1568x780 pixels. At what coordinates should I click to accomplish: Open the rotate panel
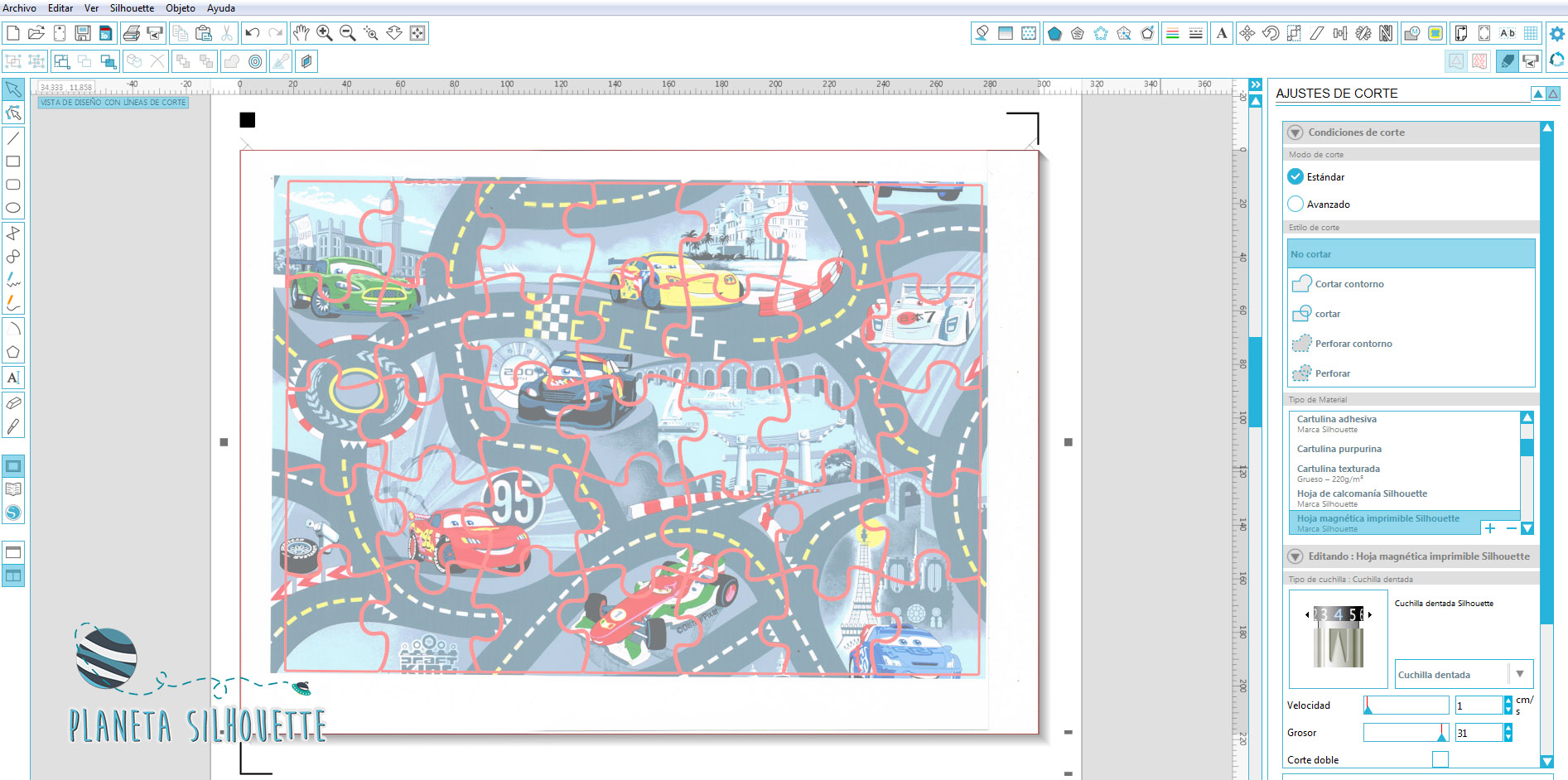(x=1271, y=33)
